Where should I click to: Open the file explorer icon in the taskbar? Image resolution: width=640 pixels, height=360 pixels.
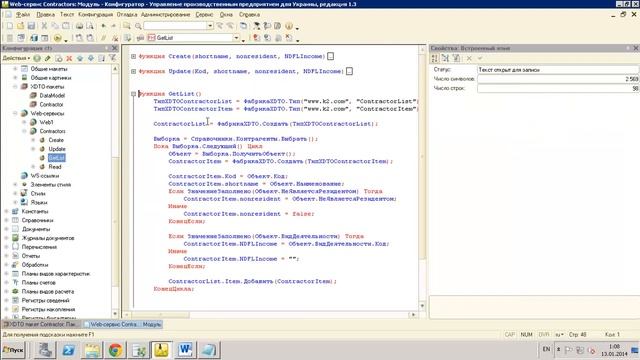click(x=92, y=350)
